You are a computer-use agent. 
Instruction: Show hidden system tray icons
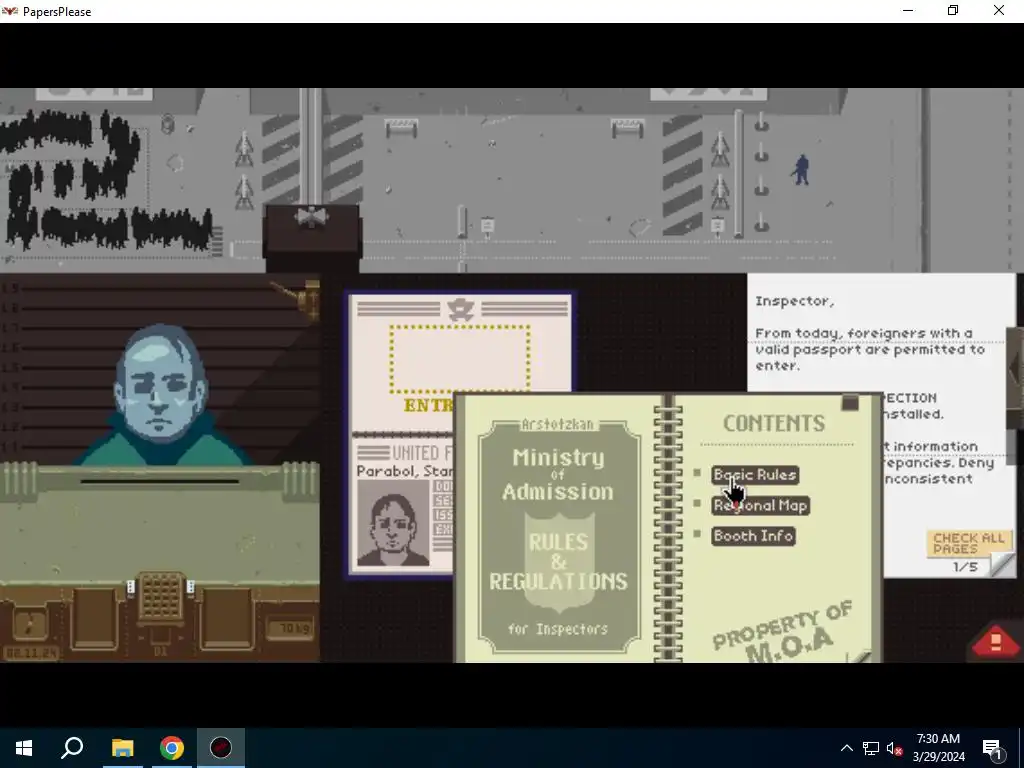pos(846,748)
